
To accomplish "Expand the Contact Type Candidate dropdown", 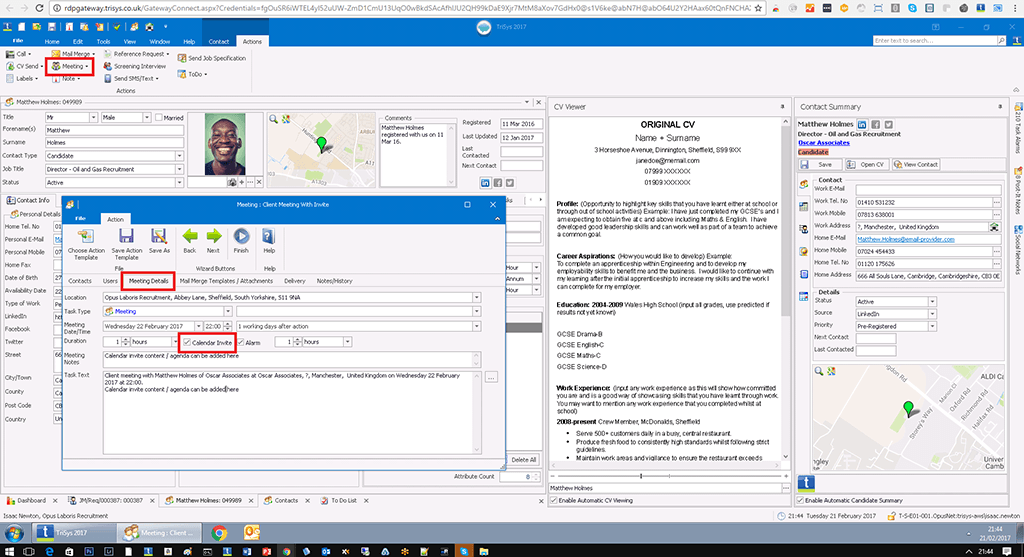I will click(179, 156).
